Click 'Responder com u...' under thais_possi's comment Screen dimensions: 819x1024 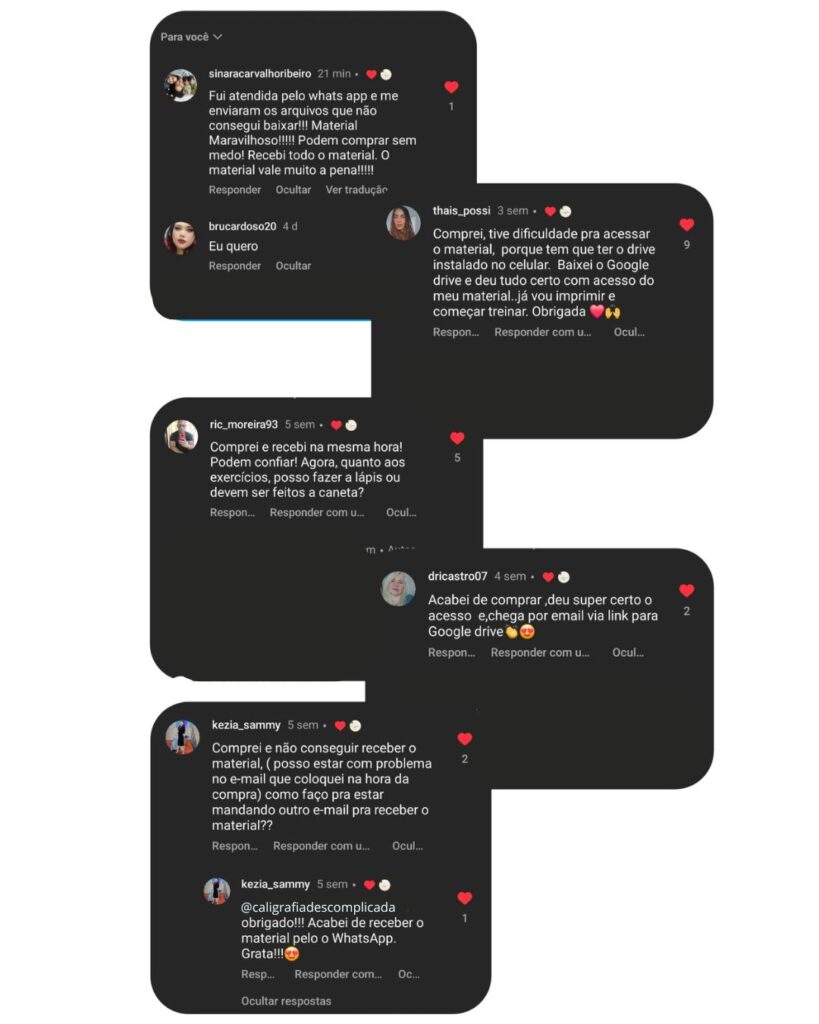[543, 332]
